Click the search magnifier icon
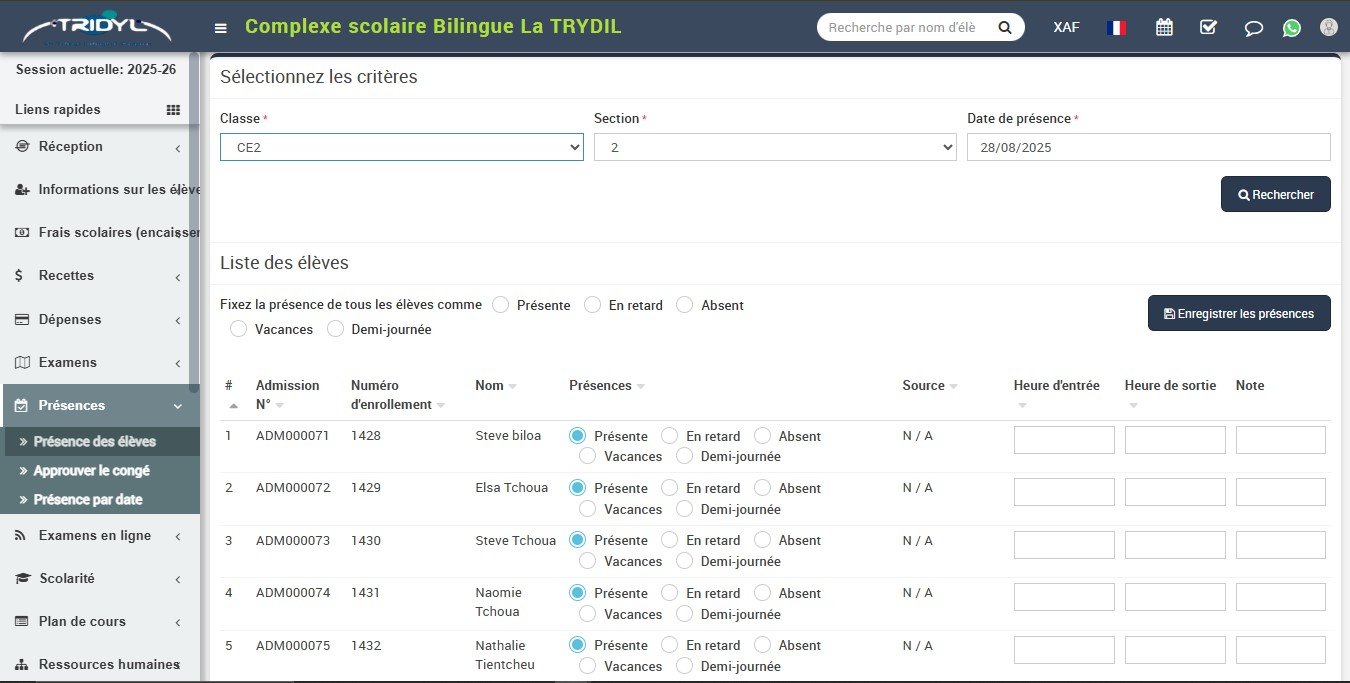Viewport: 1350px width, 683px height. 1004,27
